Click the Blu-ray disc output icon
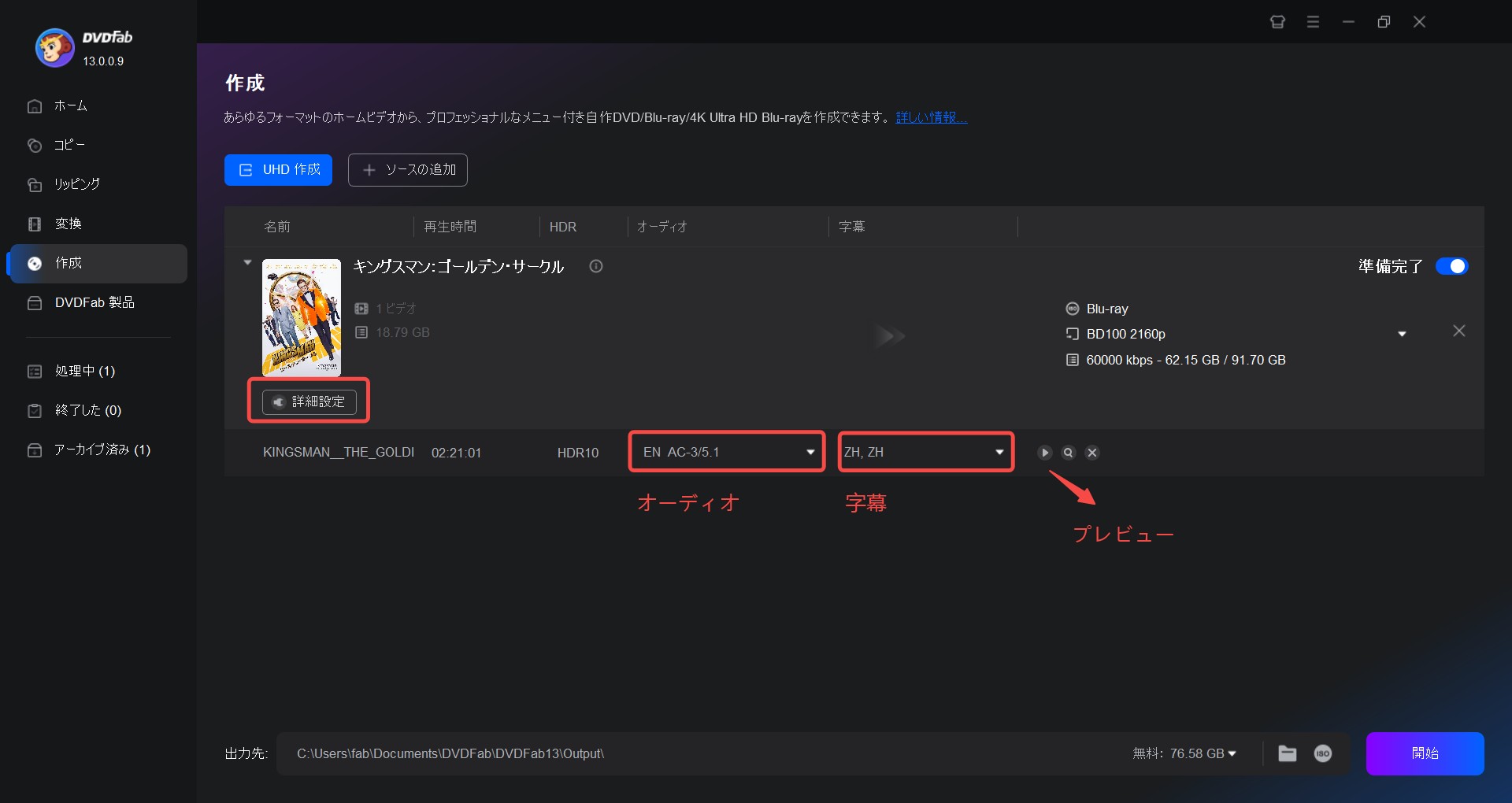 coord(1073,309)
